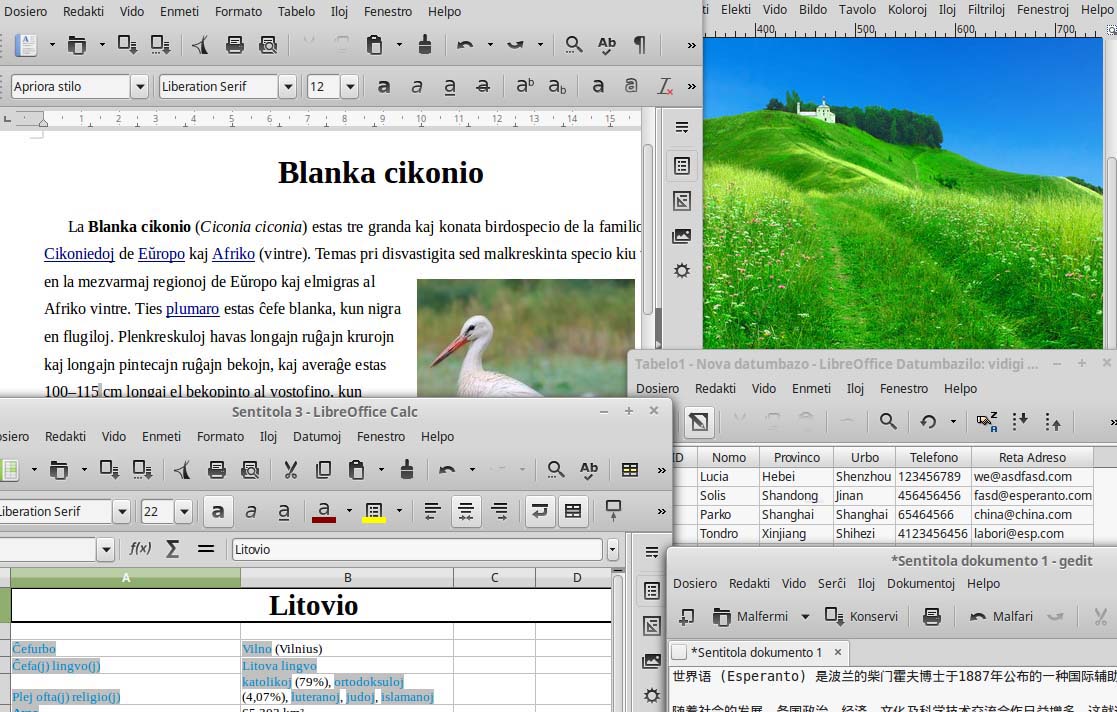Apply subscript in the Writer formatting bar
Viewport: 1117px width, 712px height.
557,86
